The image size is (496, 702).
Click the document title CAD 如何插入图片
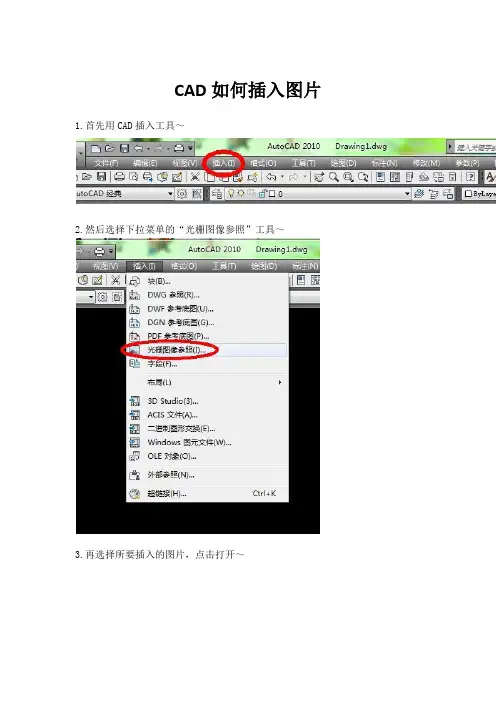coord(247,90)
